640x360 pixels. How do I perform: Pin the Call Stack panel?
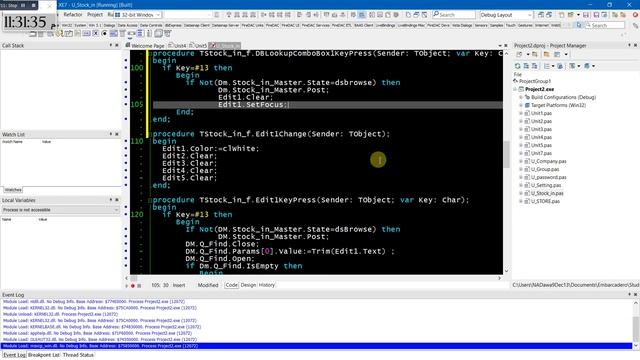[x=111, y=45]
